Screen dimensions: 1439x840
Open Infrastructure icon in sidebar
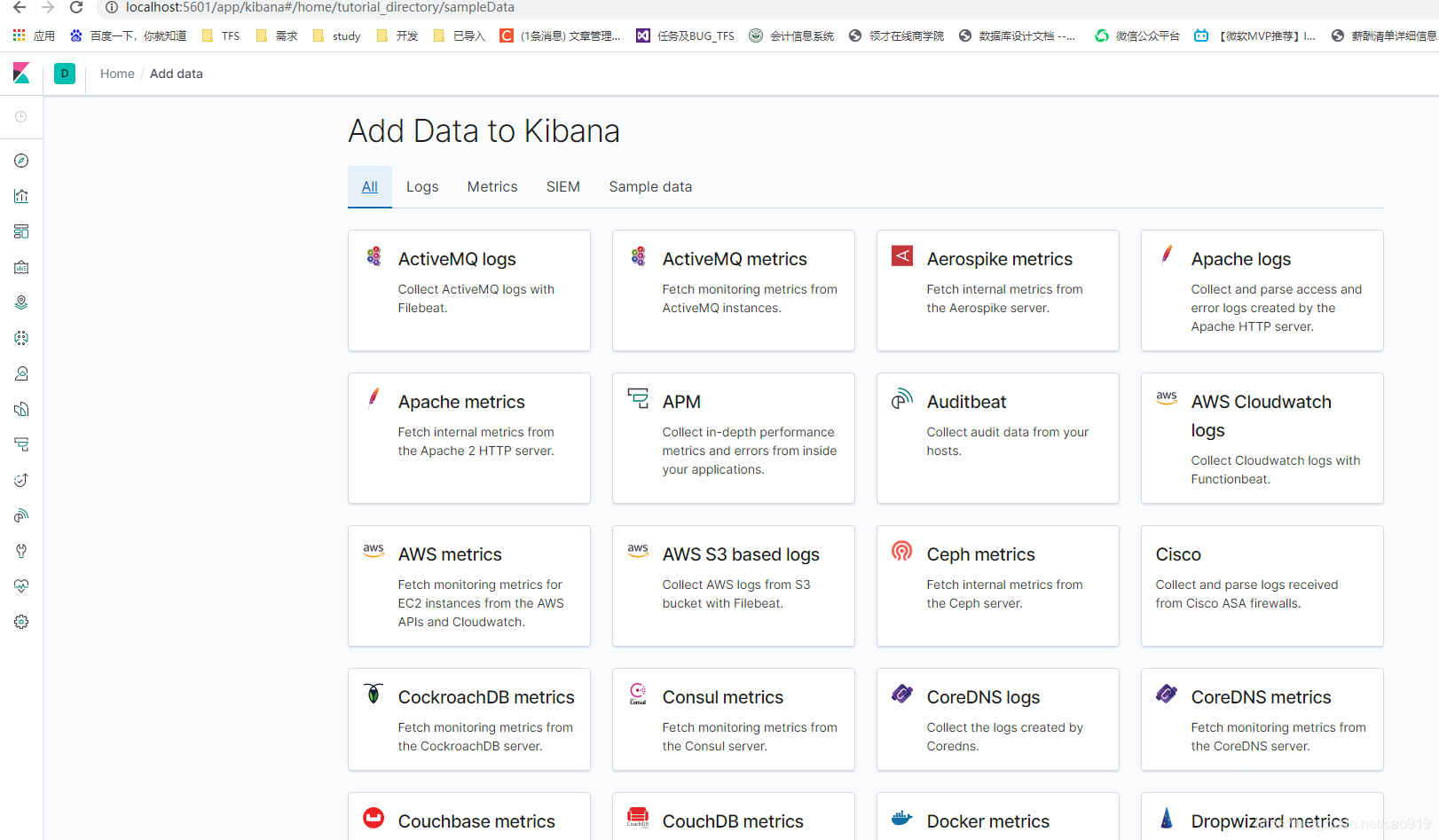(x=21, y=373)
